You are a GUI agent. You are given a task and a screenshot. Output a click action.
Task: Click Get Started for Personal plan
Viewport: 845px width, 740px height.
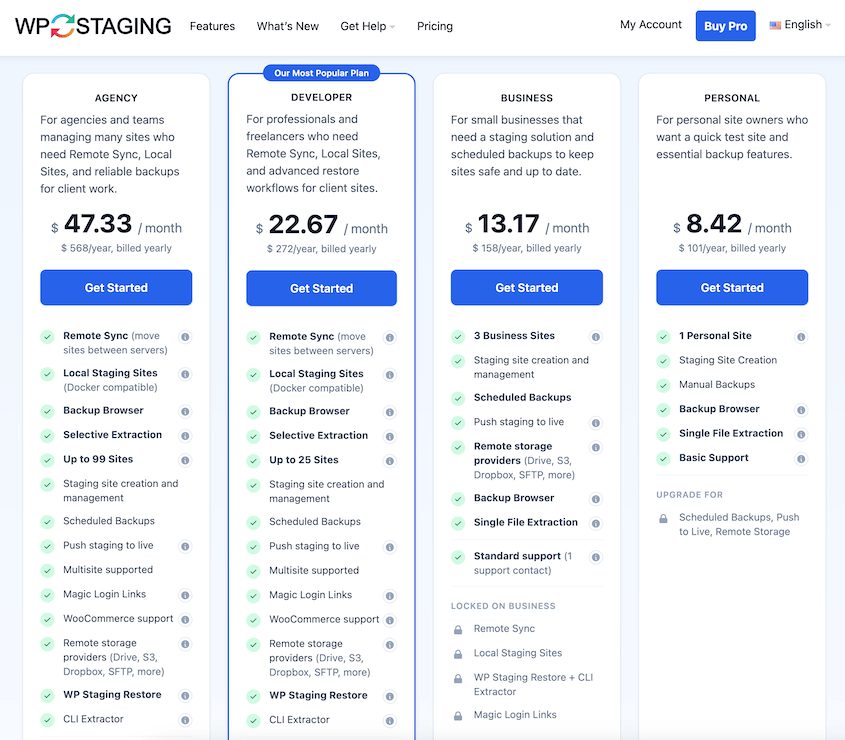(732, 288)
